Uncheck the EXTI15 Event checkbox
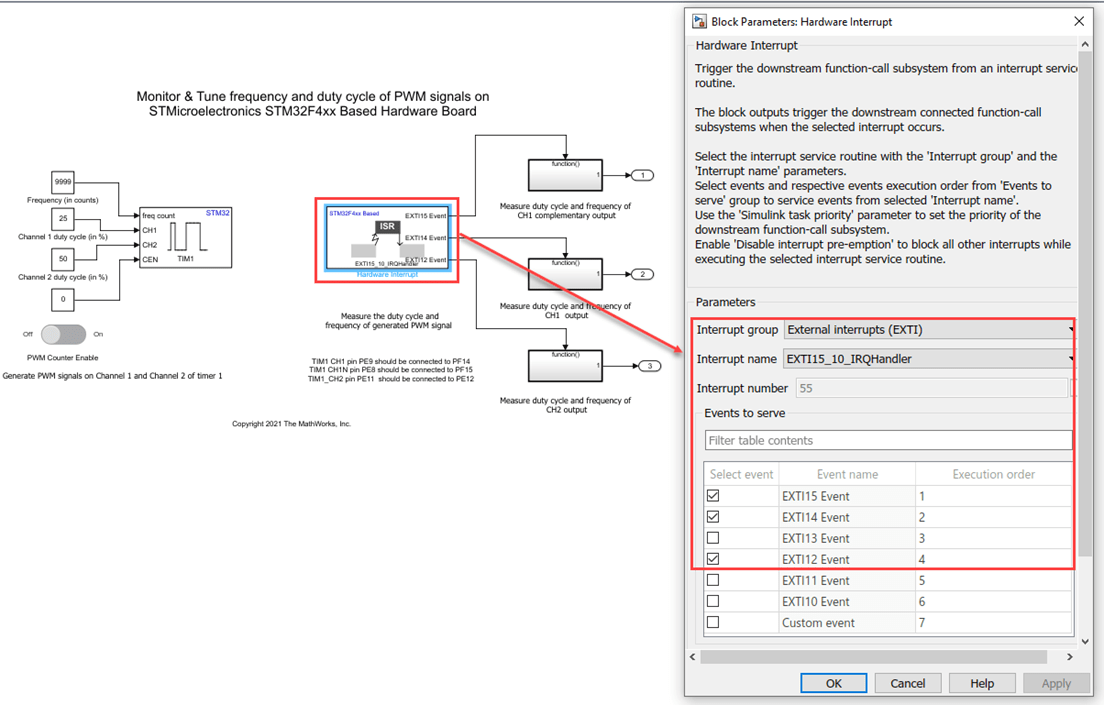 [713, 496]
